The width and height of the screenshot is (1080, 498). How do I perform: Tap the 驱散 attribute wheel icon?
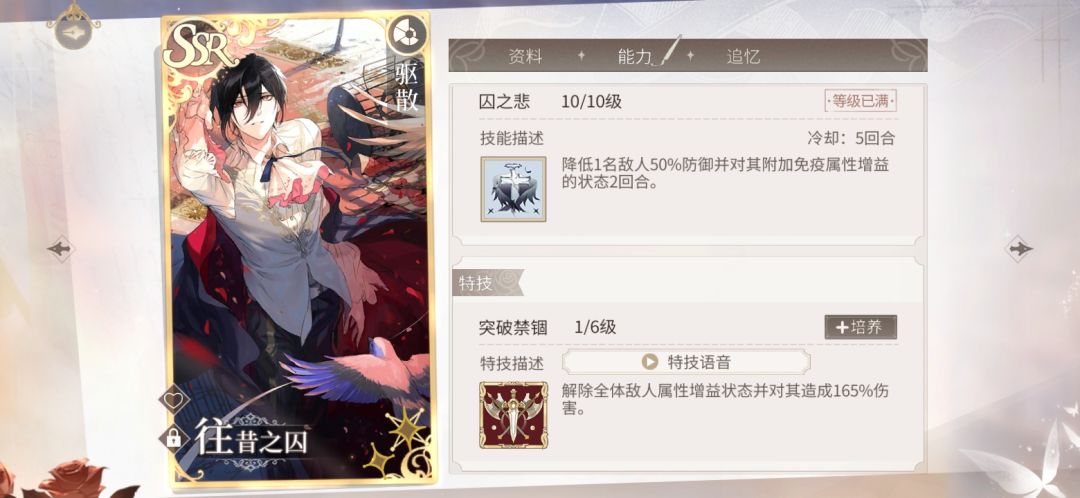406,34
